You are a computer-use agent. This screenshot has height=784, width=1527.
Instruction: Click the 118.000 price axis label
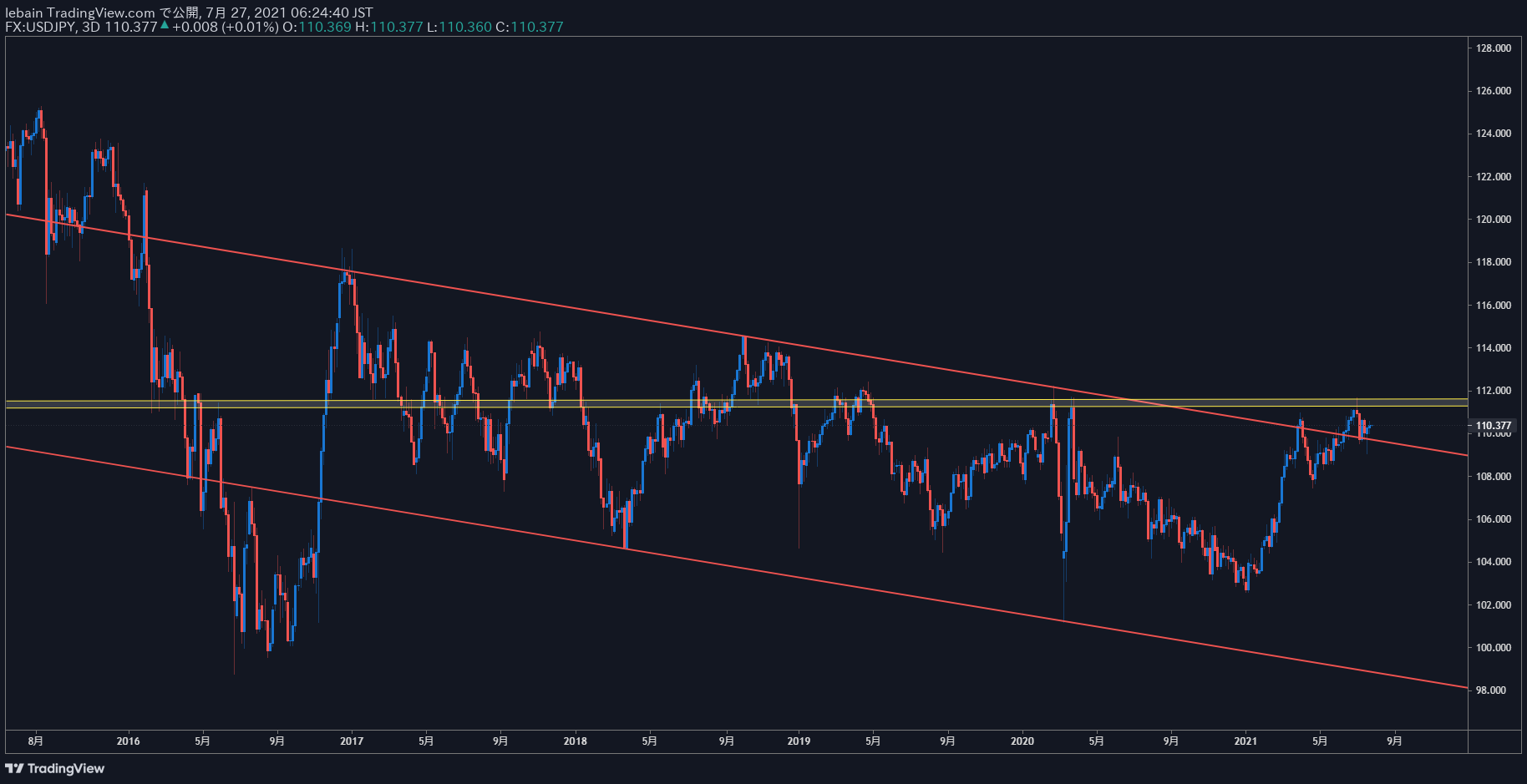click(1494, 262)
